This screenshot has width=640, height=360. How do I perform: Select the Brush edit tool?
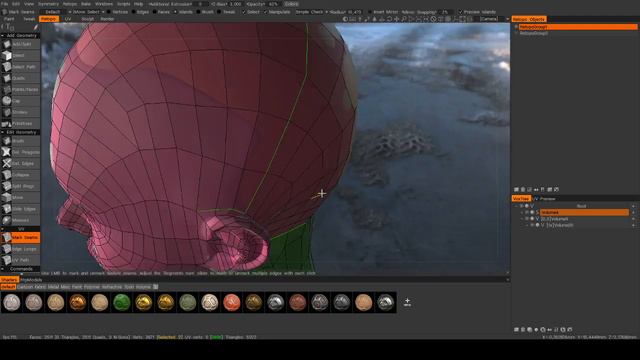pyautogui.click(x=20, y=141)
